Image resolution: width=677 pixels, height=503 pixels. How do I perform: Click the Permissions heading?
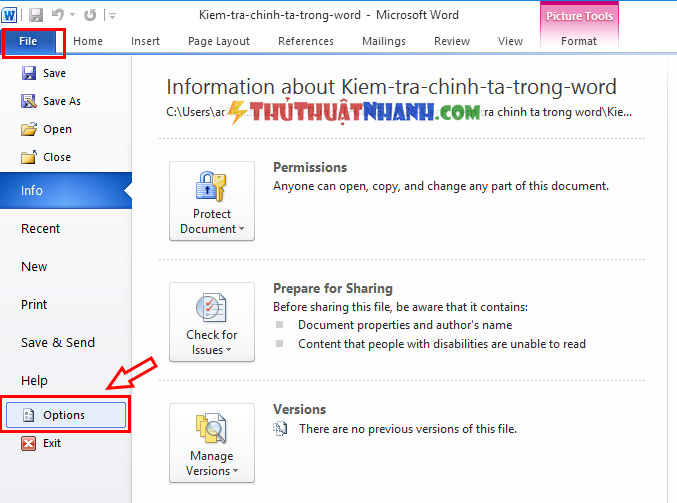[310, 168]
